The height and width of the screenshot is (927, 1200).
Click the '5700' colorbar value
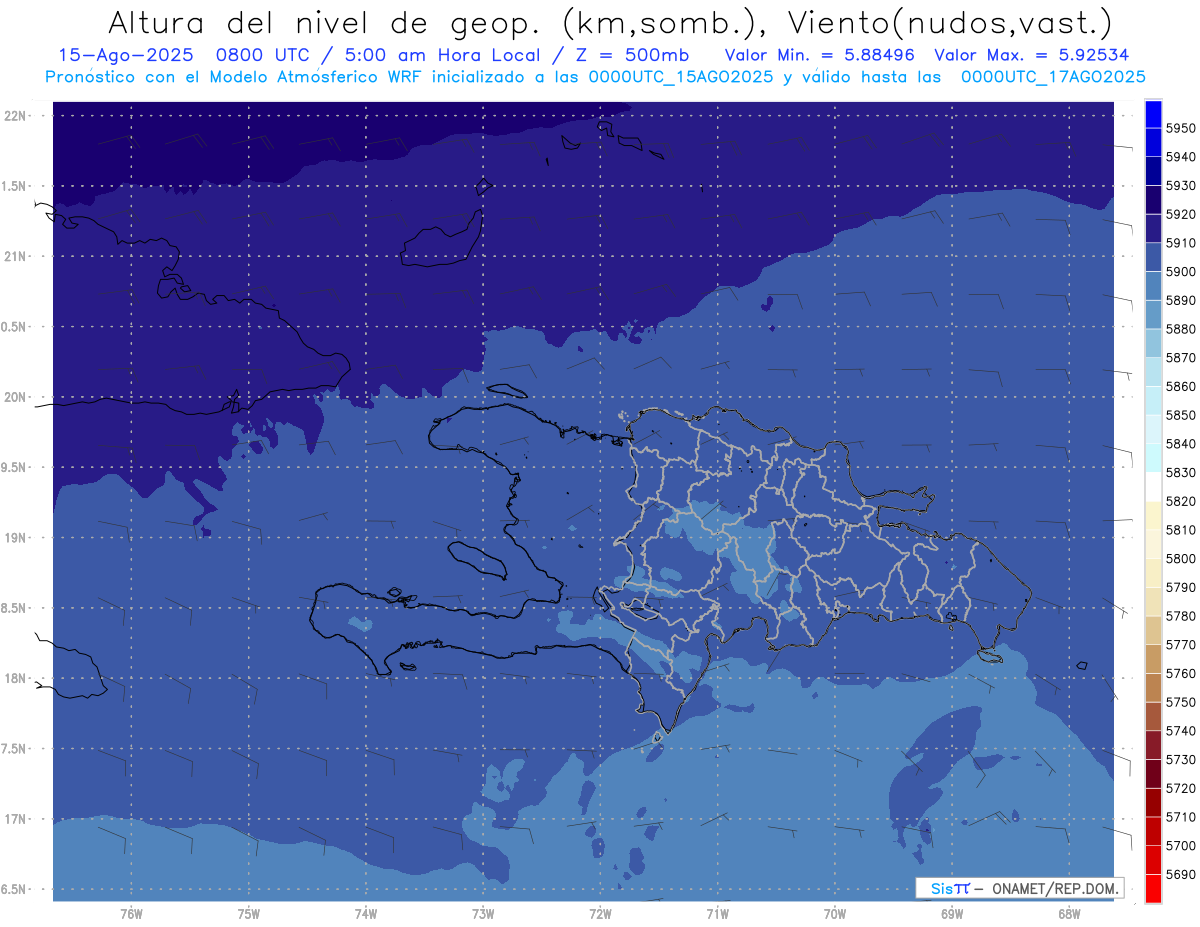[x=1180, y=845]
